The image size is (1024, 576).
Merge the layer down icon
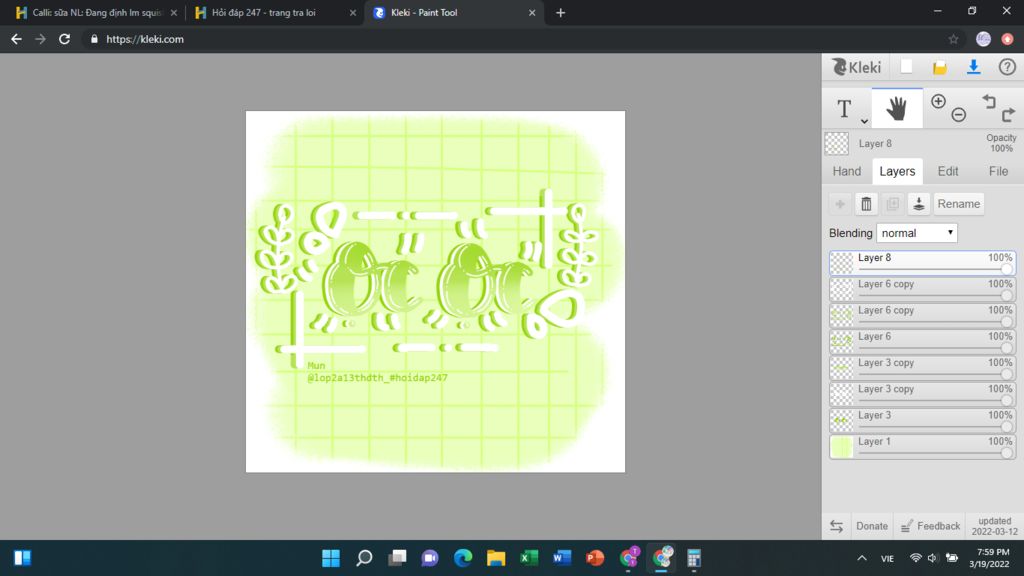click(918, 204)
